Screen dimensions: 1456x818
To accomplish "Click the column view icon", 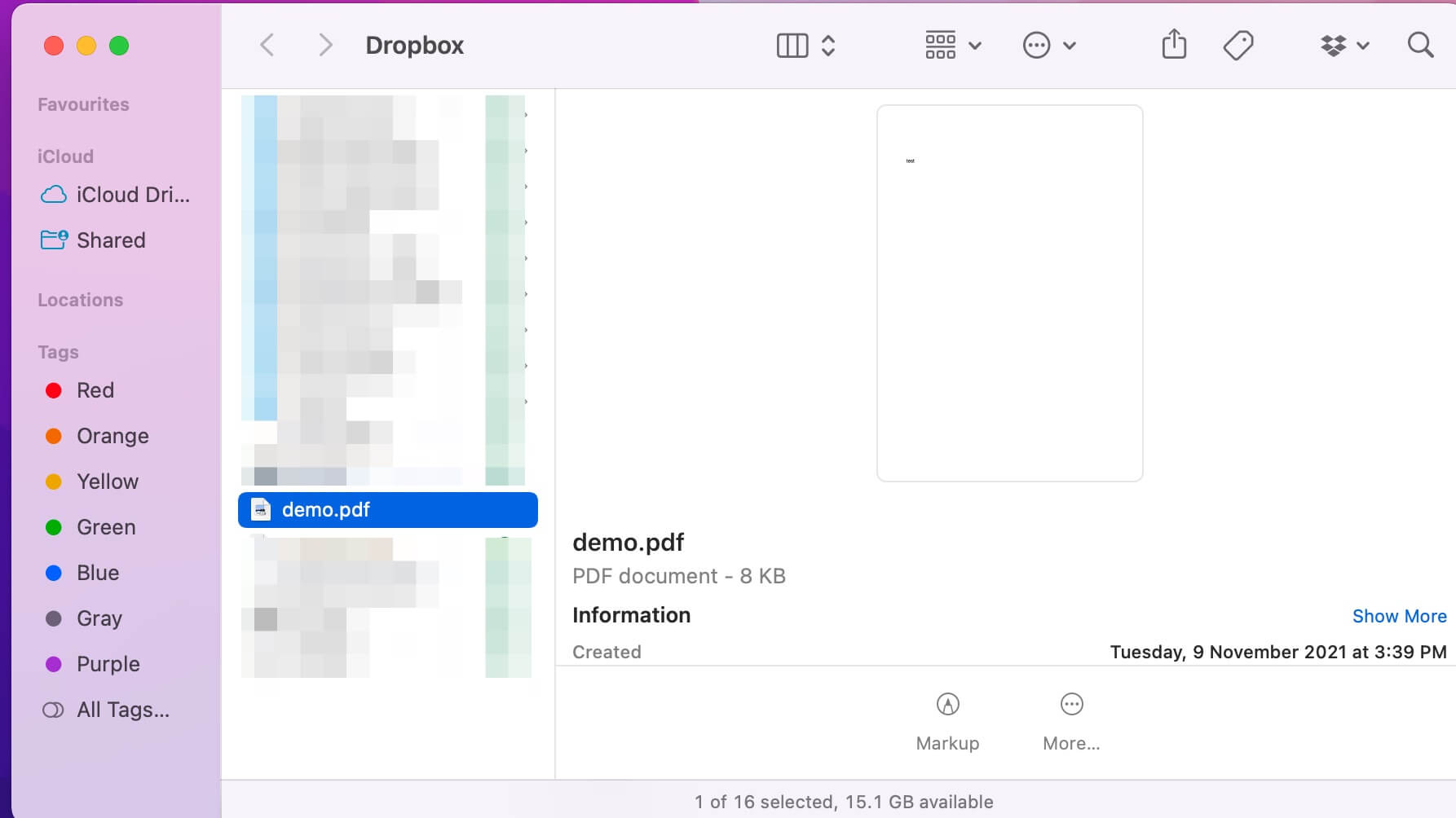I will (x=792, y=46).
